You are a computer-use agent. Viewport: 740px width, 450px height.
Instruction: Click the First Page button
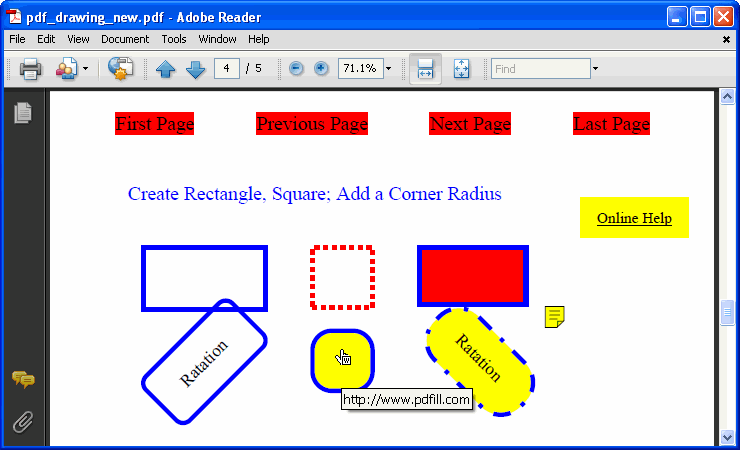154,124
